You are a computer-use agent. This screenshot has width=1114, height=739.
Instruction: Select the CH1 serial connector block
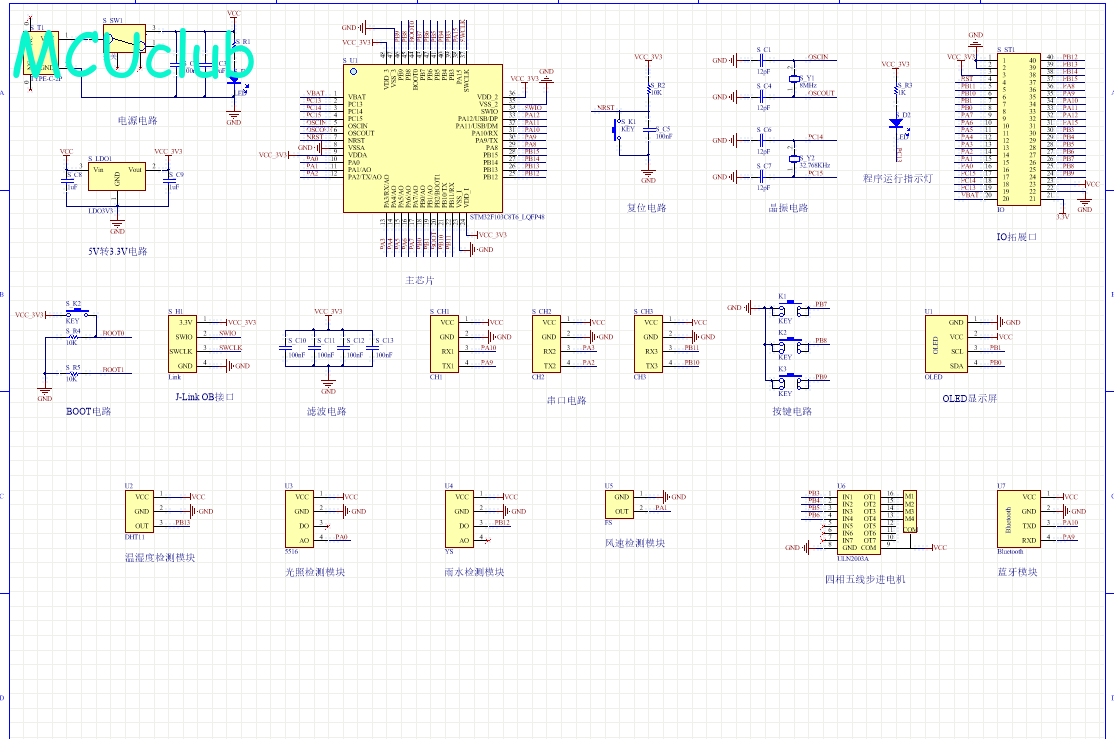tap(446, 343)
